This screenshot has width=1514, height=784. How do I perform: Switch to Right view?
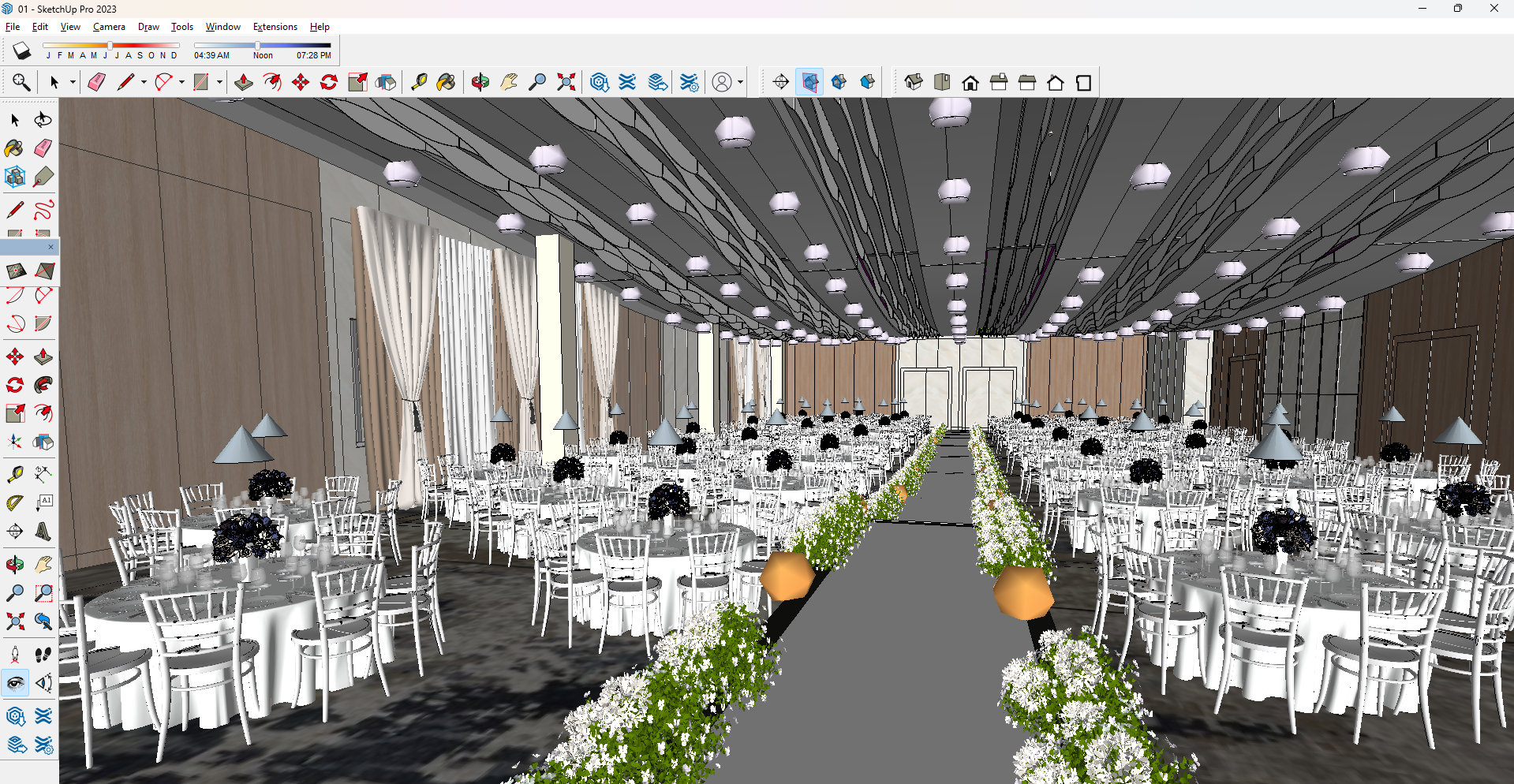tap(999, 82)
